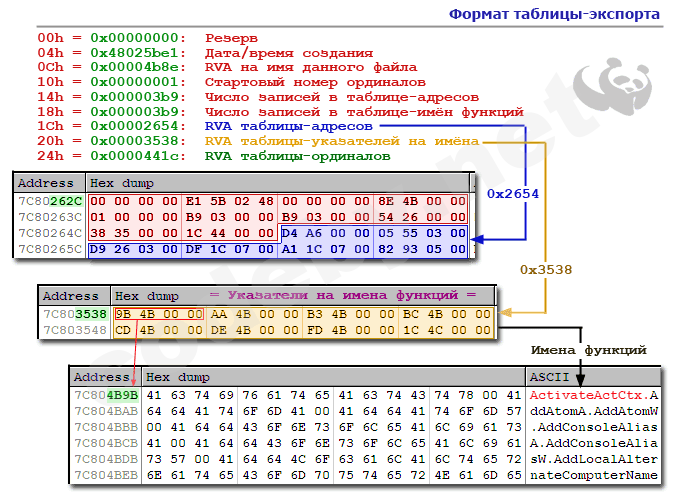Click blue bytes 'D4 A6 00 00'

pyautogui.click(x=326, y=233)
